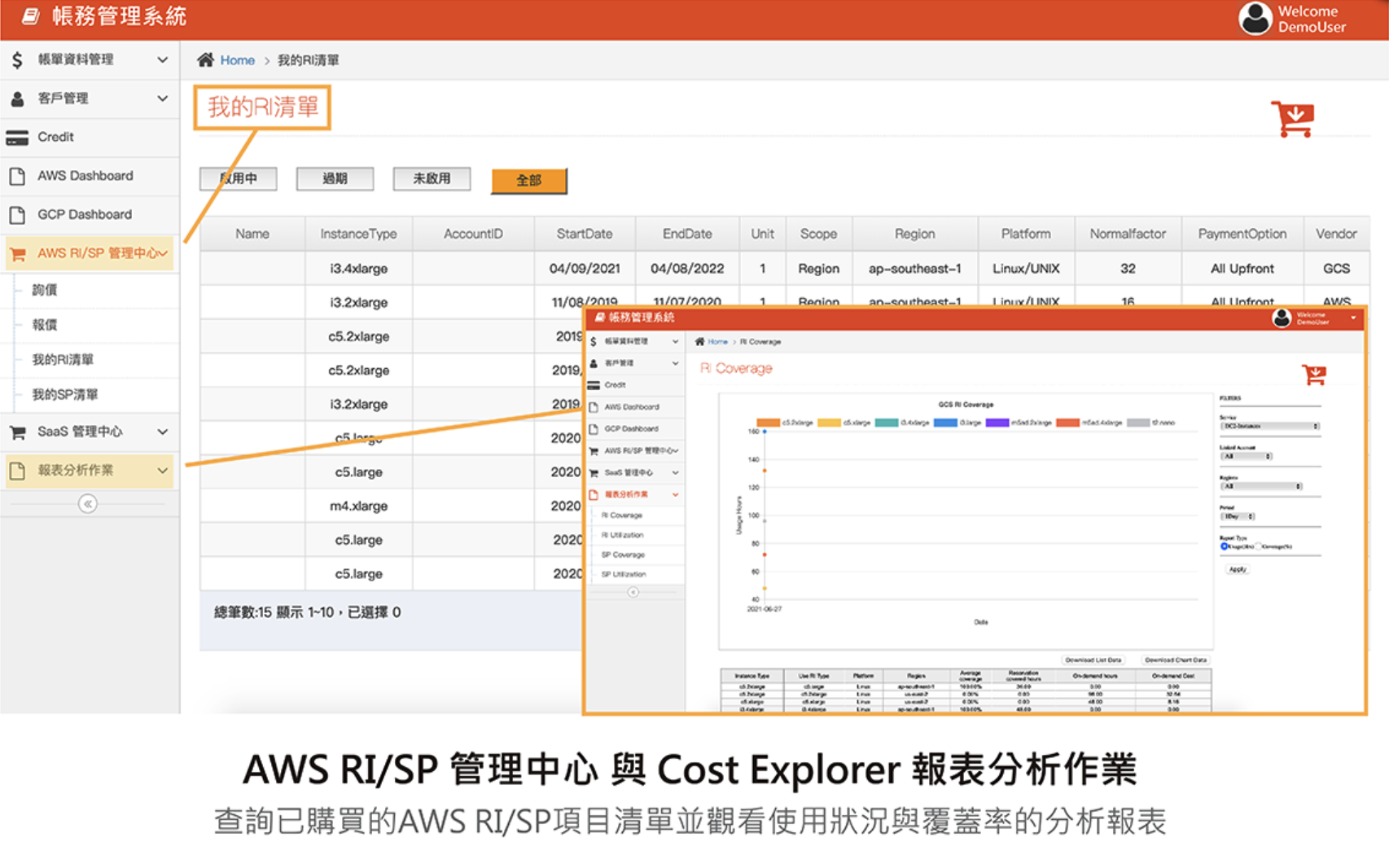Click the dollar icon beside 帳單資料管理 in the main sidebar
This screenshot has height=868, width=1389.
pos(17,59)
